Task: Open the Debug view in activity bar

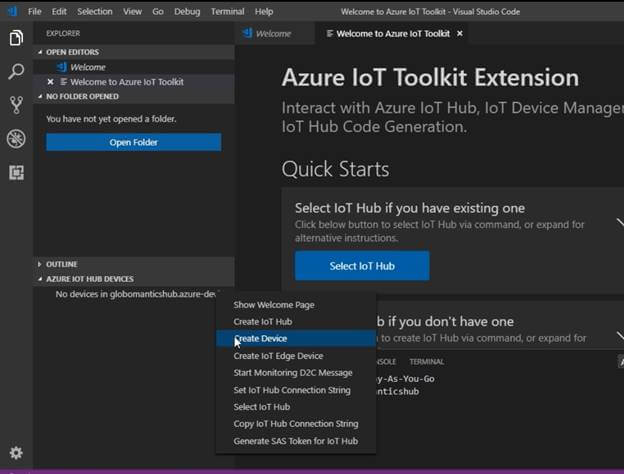Action: pyautogui.click(x=16, y=139)
